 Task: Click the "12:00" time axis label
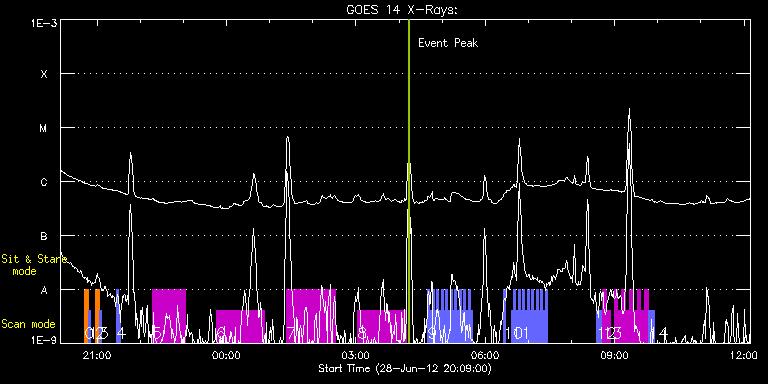[744, 356]
